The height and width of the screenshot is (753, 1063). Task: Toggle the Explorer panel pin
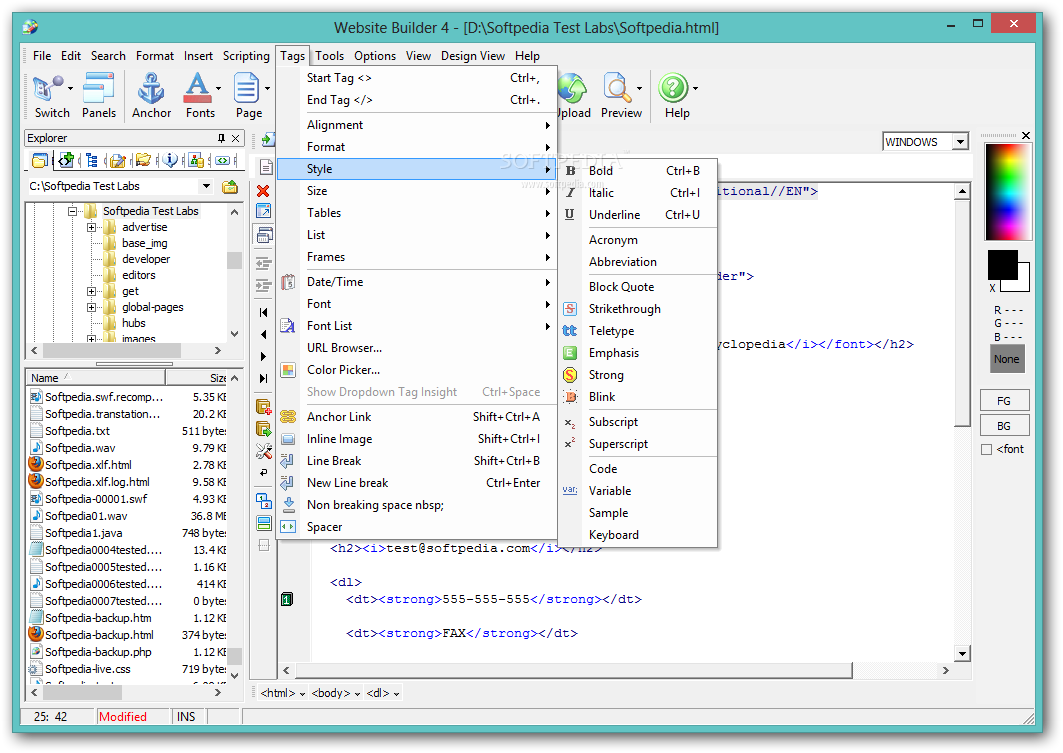pos(221,138)
